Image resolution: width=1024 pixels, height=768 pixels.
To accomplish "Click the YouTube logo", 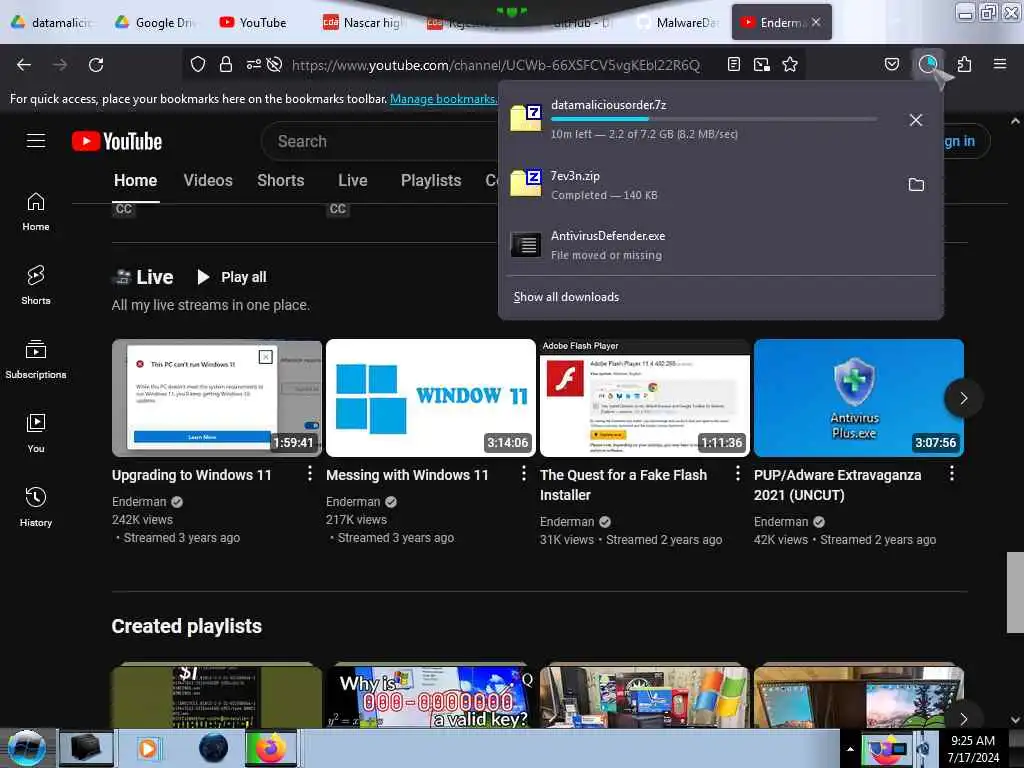I will [x=117, y=141].
